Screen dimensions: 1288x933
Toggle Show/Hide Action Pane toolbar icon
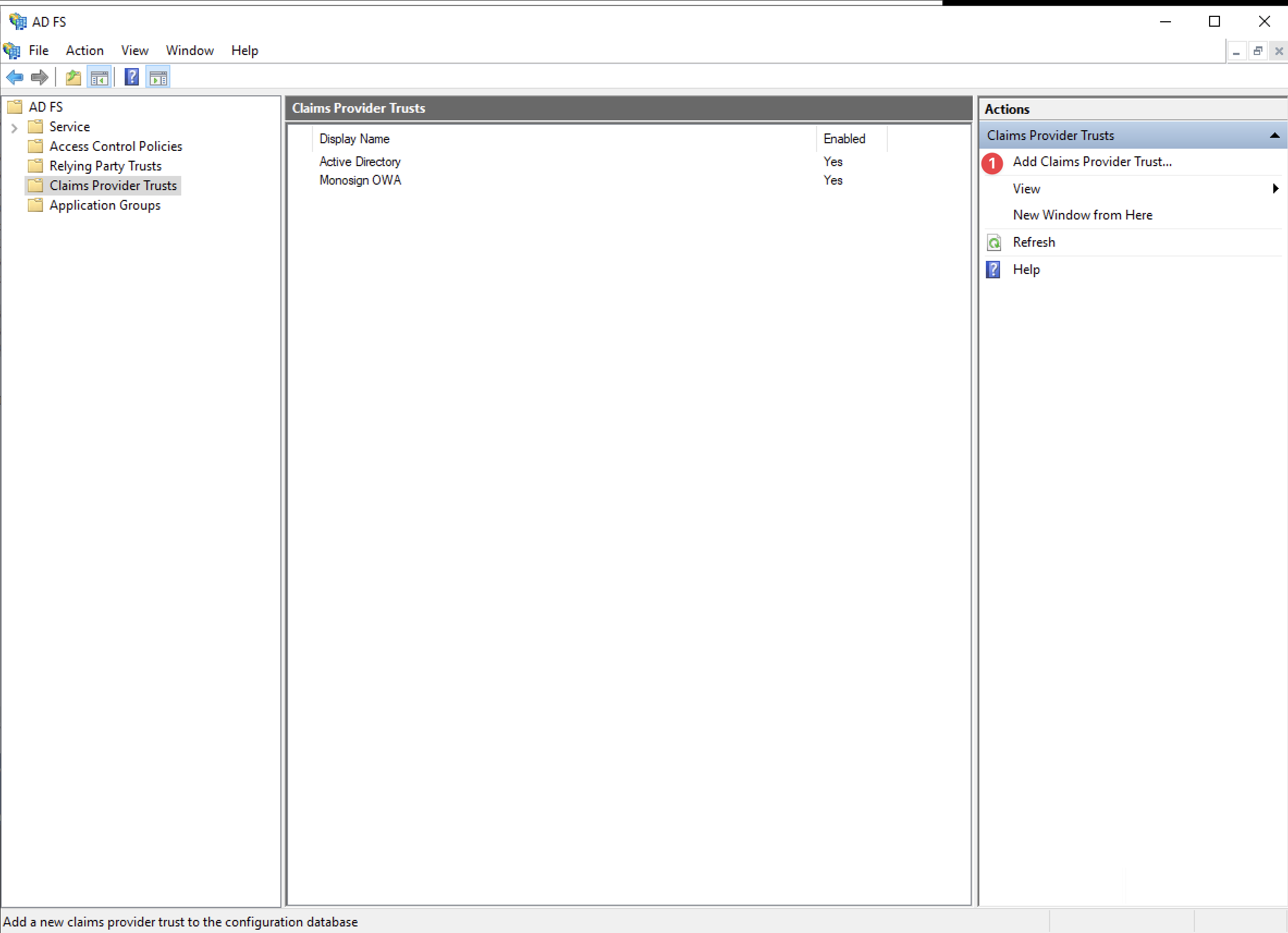(158, 77)
